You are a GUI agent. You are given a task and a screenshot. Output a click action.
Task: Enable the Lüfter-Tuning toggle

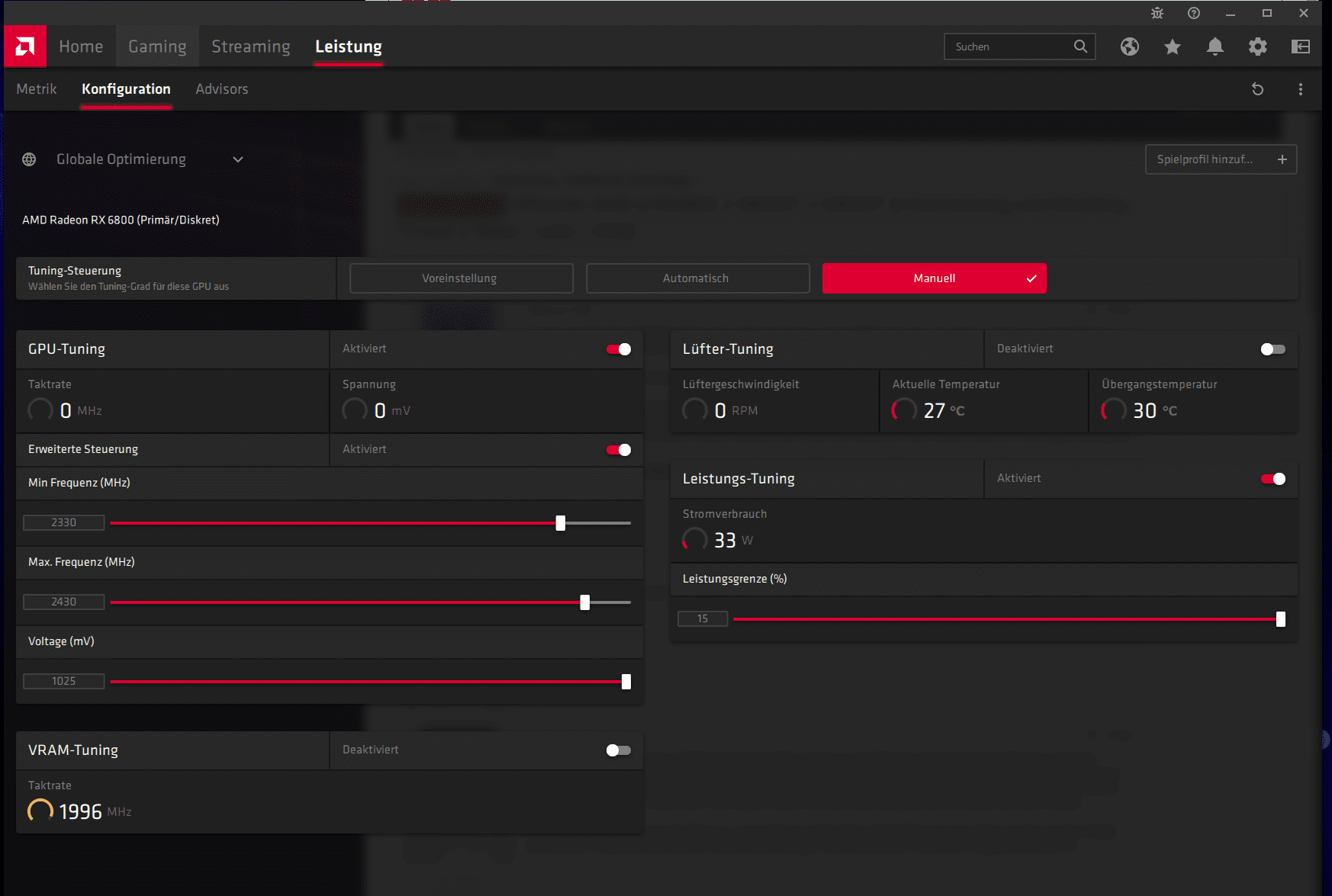(x=1273, y=349)
